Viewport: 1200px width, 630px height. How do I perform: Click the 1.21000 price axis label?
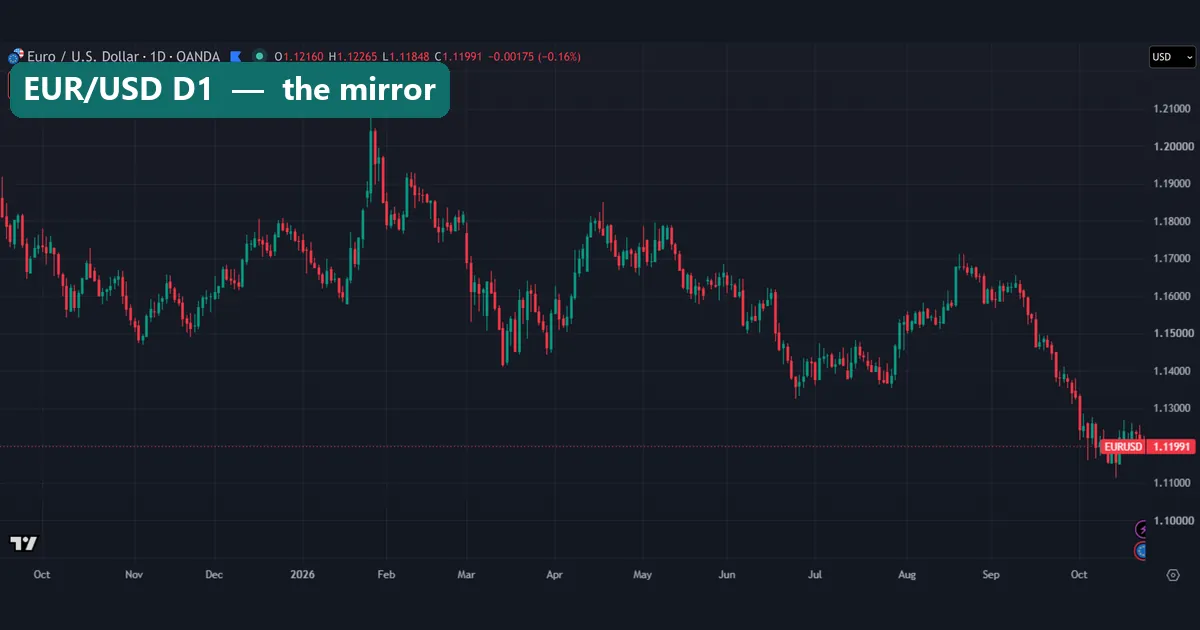click(x=1170, y=108)
